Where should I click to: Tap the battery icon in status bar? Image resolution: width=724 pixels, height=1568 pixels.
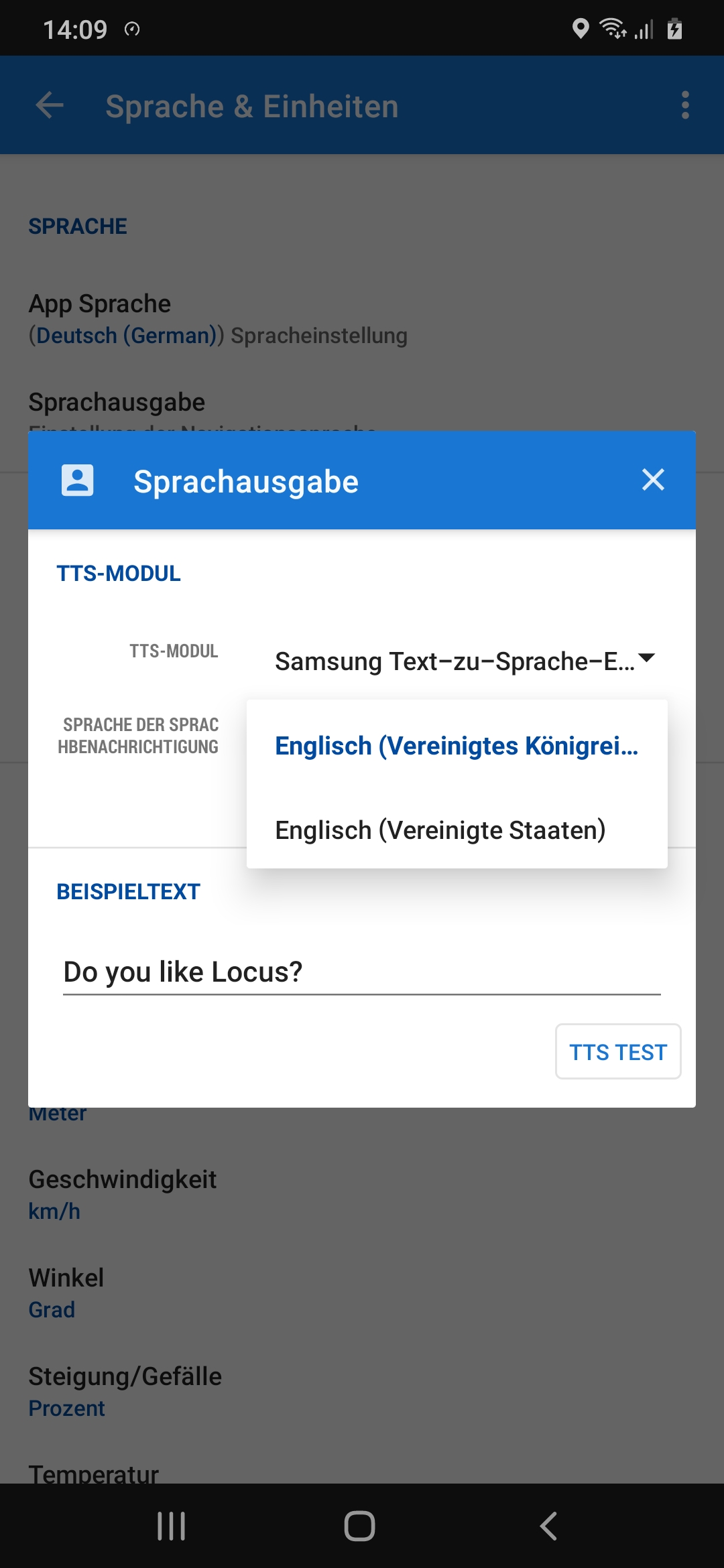[674, 29]
